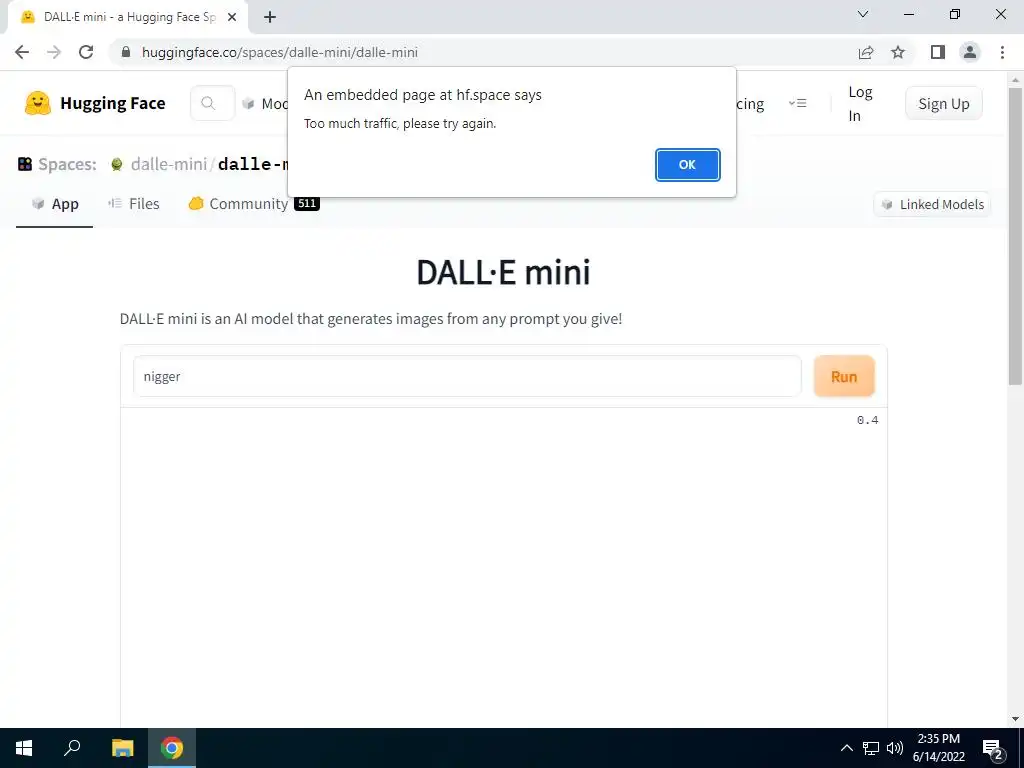This screenshot has height=768, width=1024.
Task: Open the Windows Start menu
Action: point(24,748)
